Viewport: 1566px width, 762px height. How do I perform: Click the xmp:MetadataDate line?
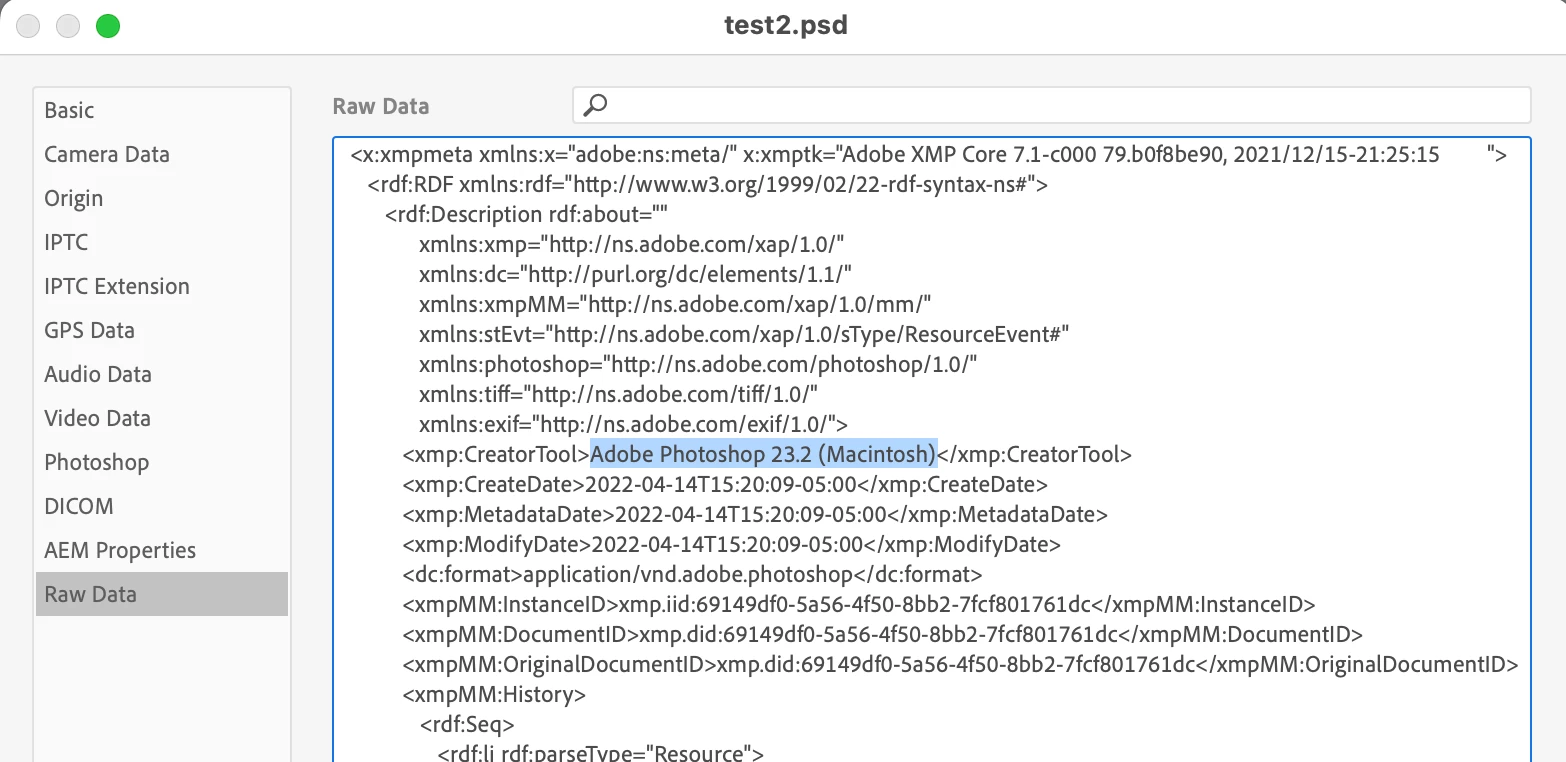pyautogui.click(x=755, y=515)
